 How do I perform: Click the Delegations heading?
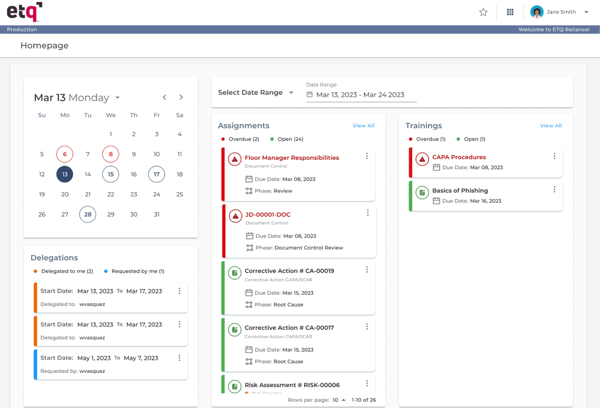pos(54,258)
